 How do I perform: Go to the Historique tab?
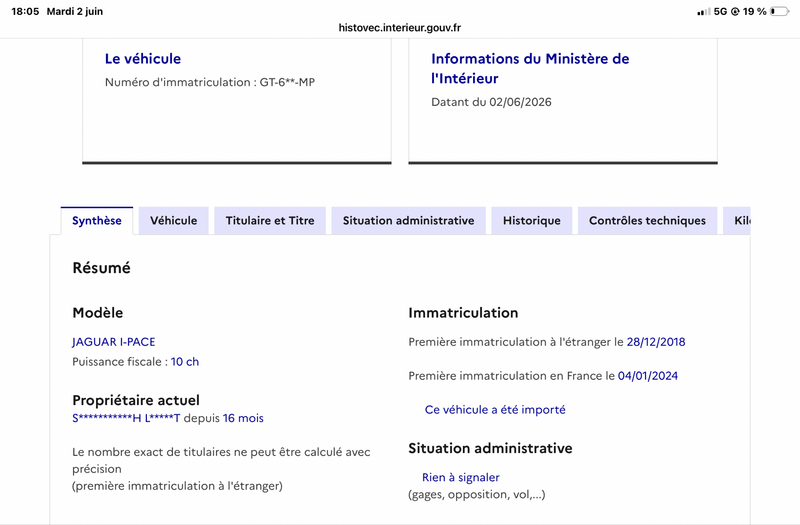(532, 221)
